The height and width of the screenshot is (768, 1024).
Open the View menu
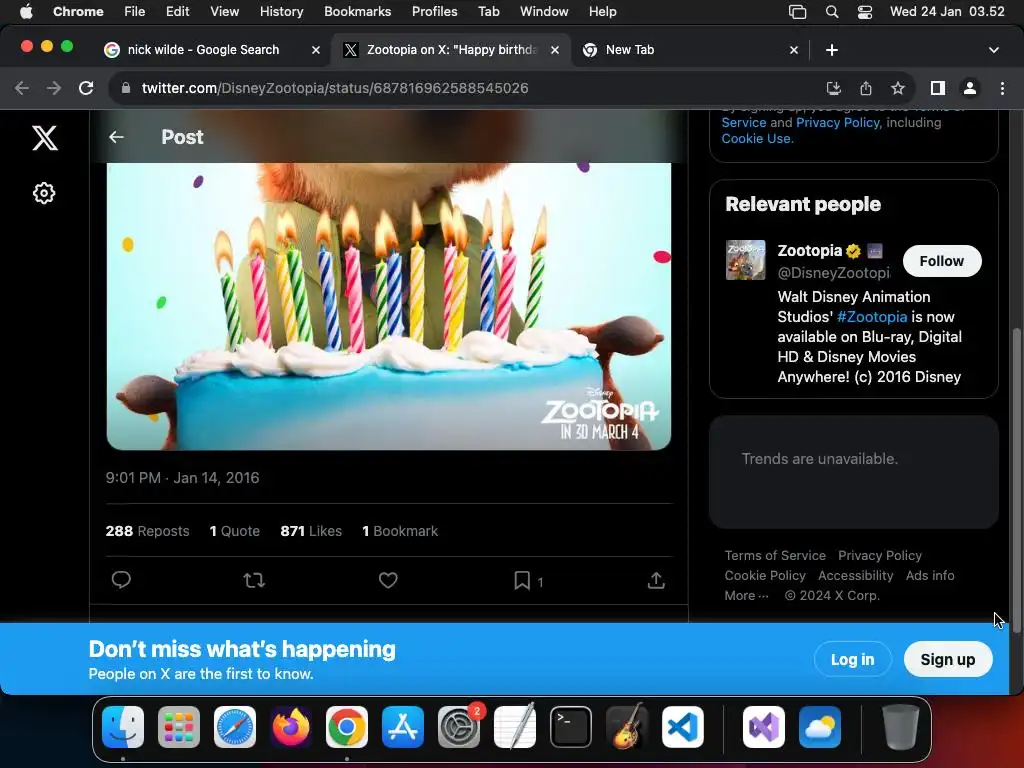pos(224,12)
